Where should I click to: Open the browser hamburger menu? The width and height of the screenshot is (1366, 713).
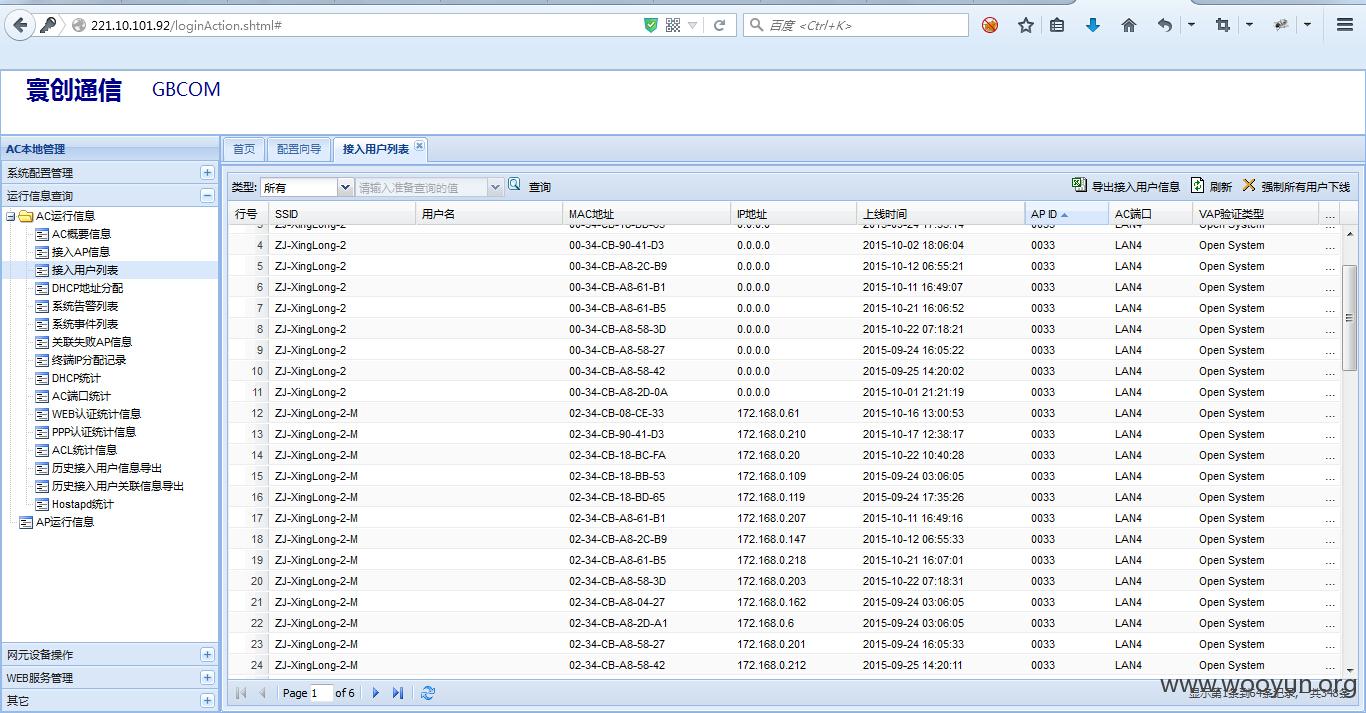[1345, 25]
